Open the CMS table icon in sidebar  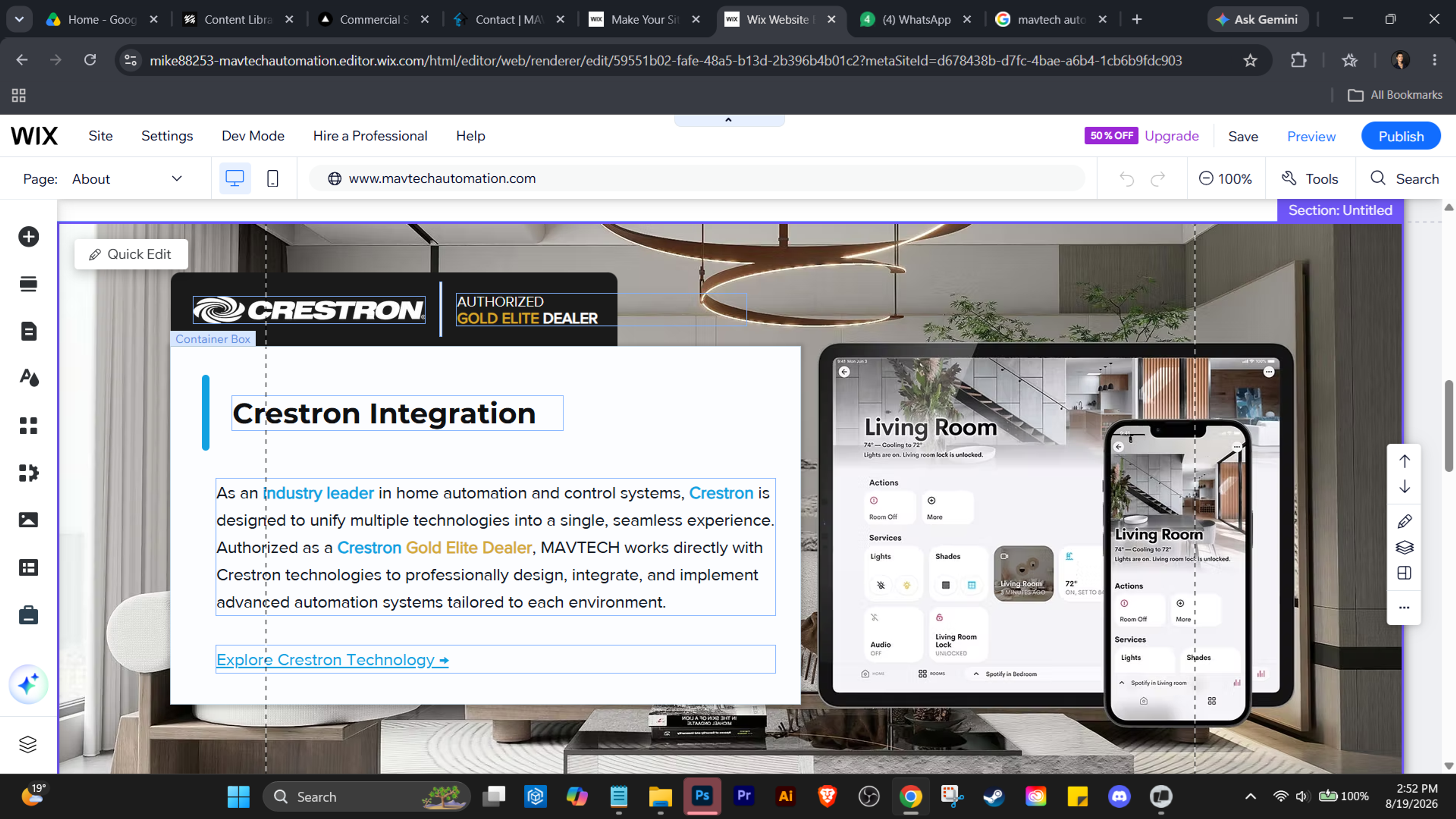click(28, 568)
